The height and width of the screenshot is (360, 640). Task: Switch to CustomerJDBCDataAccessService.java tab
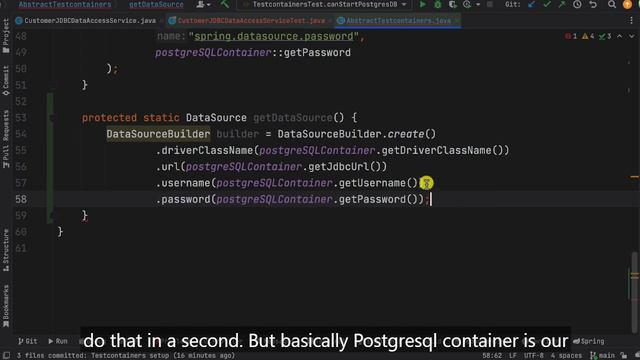86,20
